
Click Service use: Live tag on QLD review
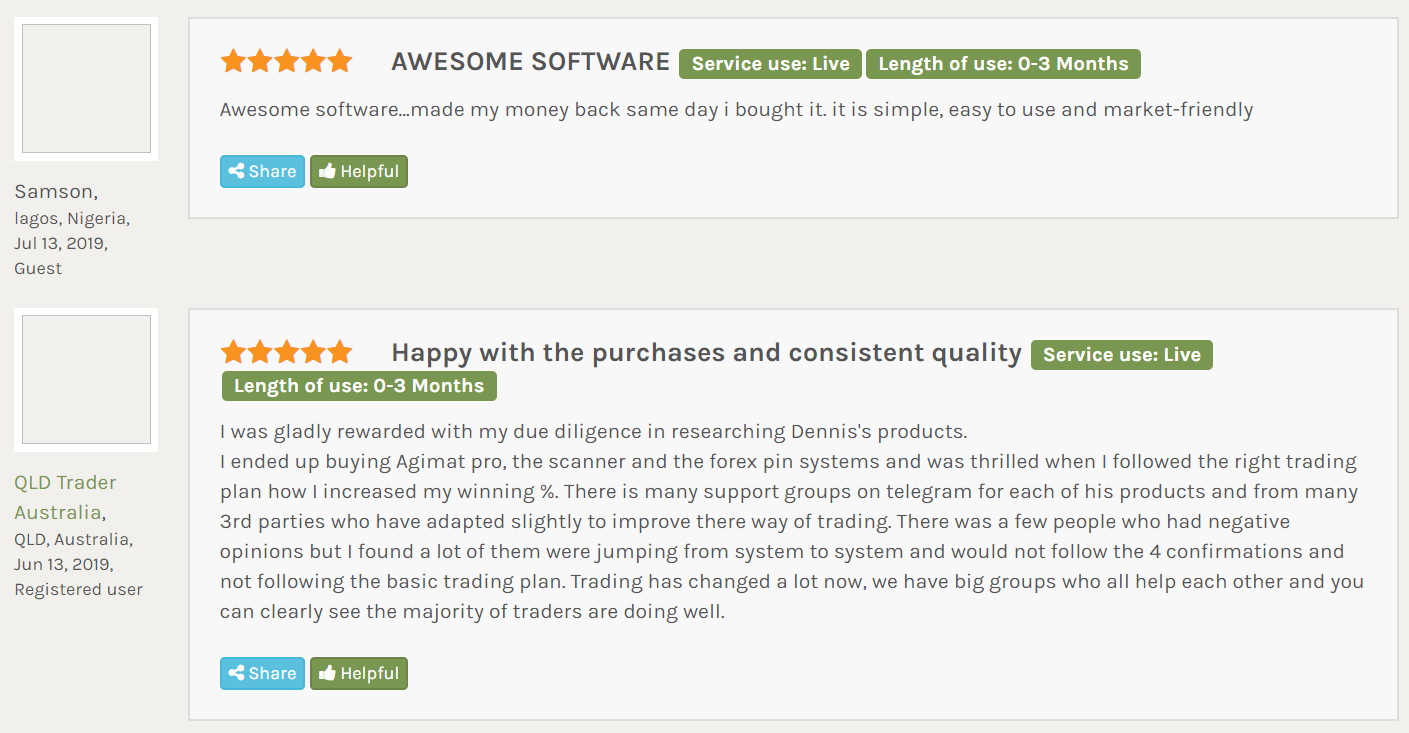tap(1122, 355)
